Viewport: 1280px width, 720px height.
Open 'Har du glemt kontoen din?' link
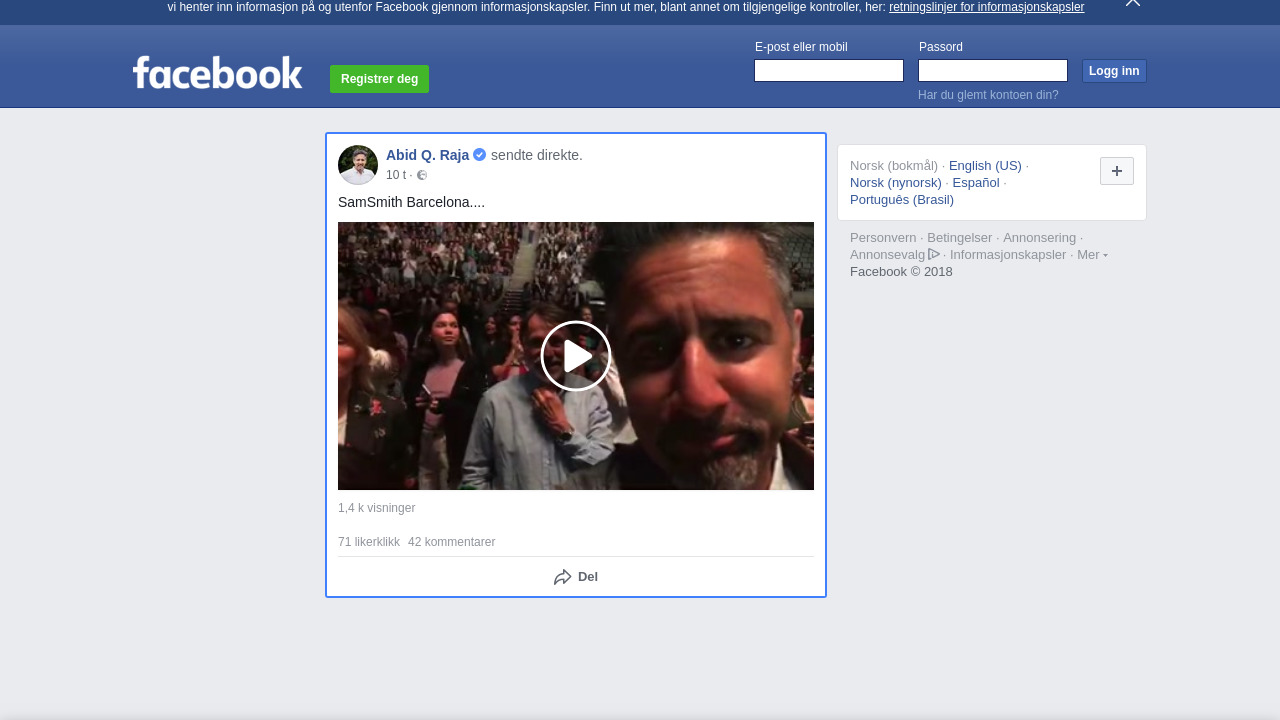pyautogui.click(x=988, y=95)
